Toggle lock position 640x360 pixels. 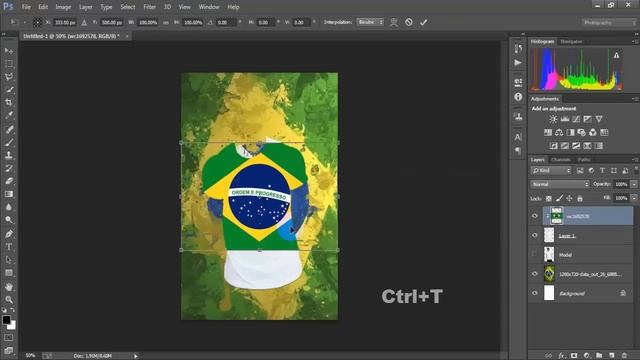coord(569,198)
